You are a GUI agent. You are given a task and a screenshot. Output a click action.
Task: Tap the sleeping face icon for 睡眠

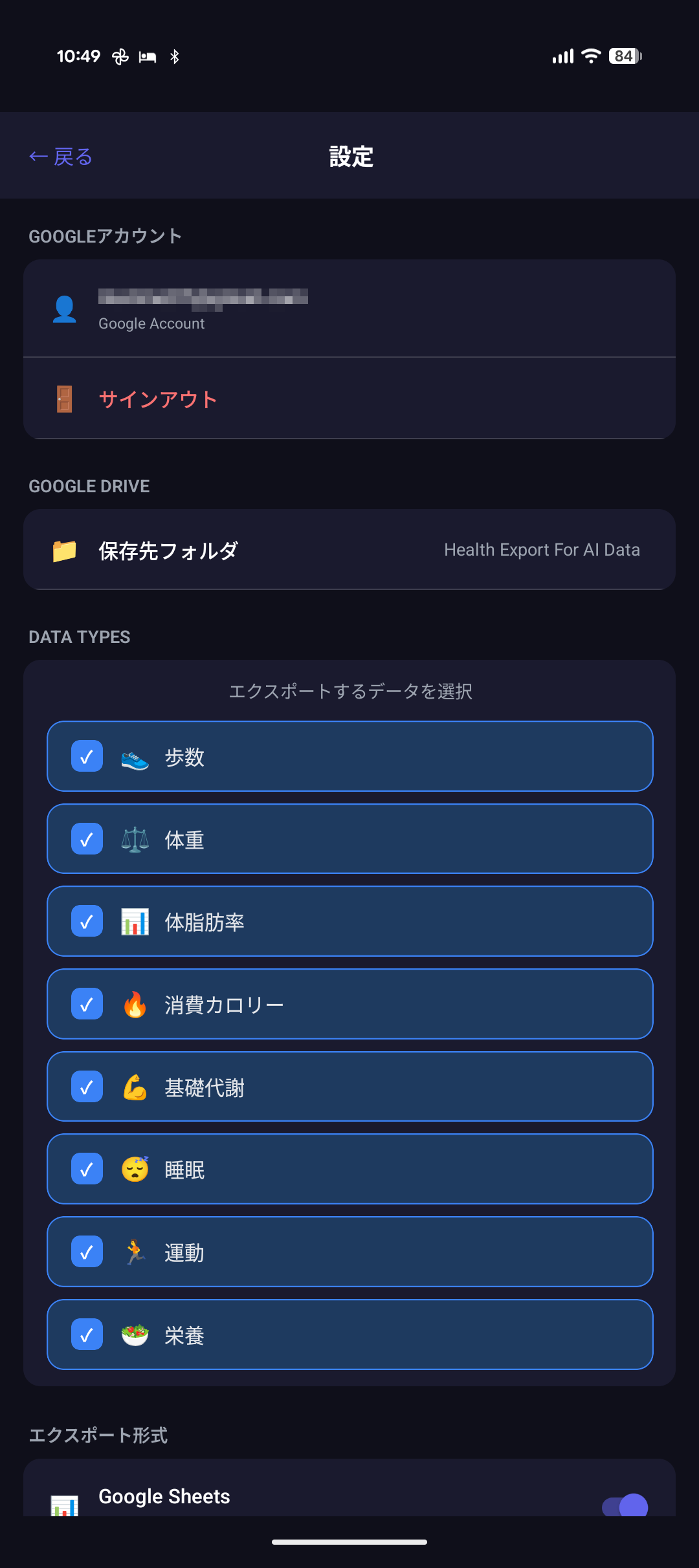click(x=135, y=1170)
